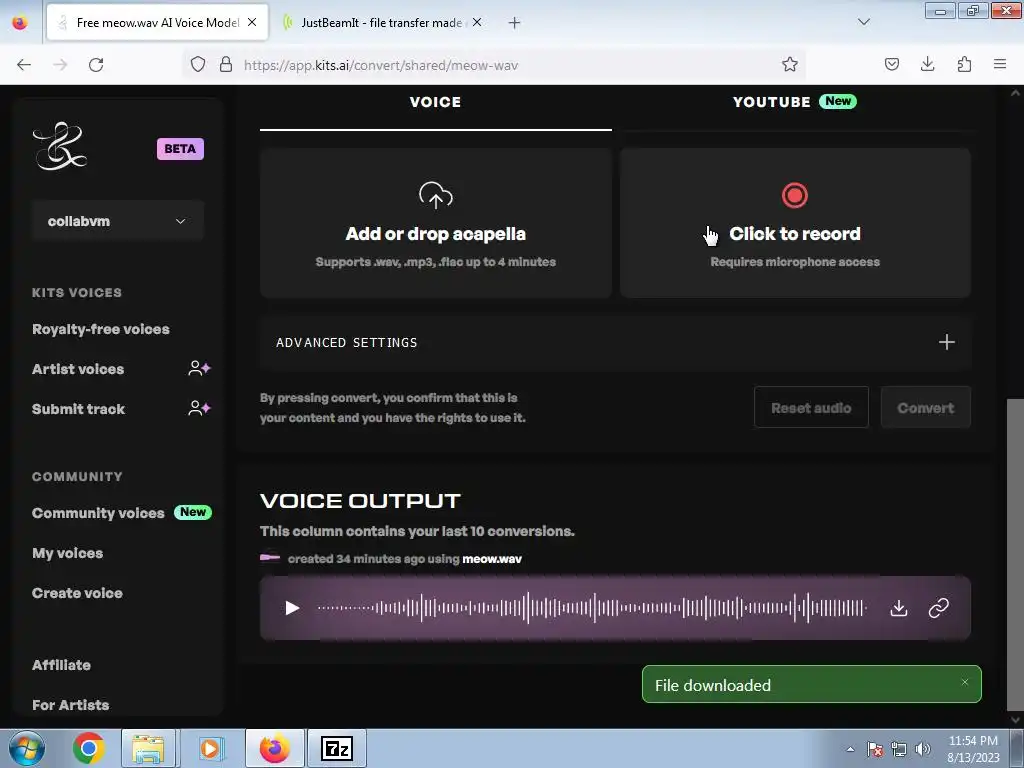Switch to the VOICE tab
The height and width of the screenshot is (768, 1024).
pos(436,102)
